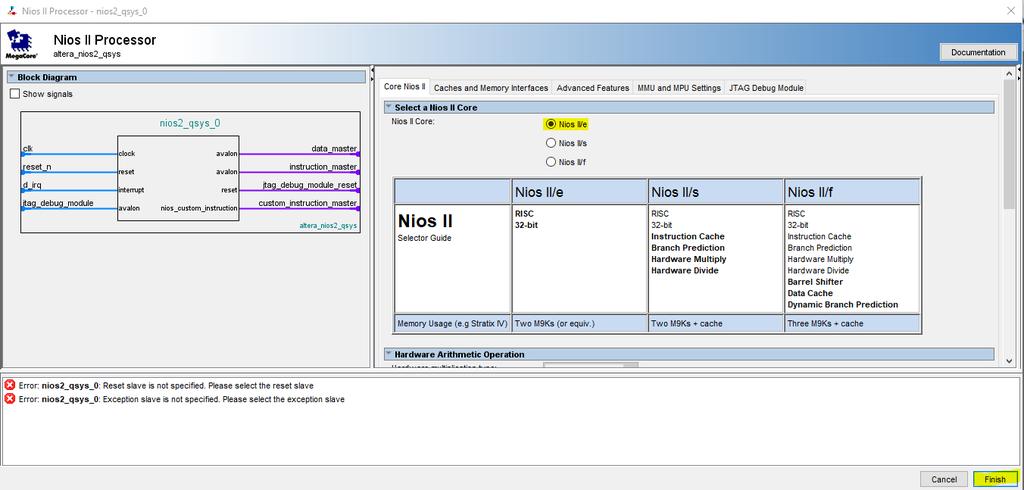Viewport: 1024px width, 490px height.
Task: Click the jtag_debug_module_reset port label
Action: tap(310, 185)
